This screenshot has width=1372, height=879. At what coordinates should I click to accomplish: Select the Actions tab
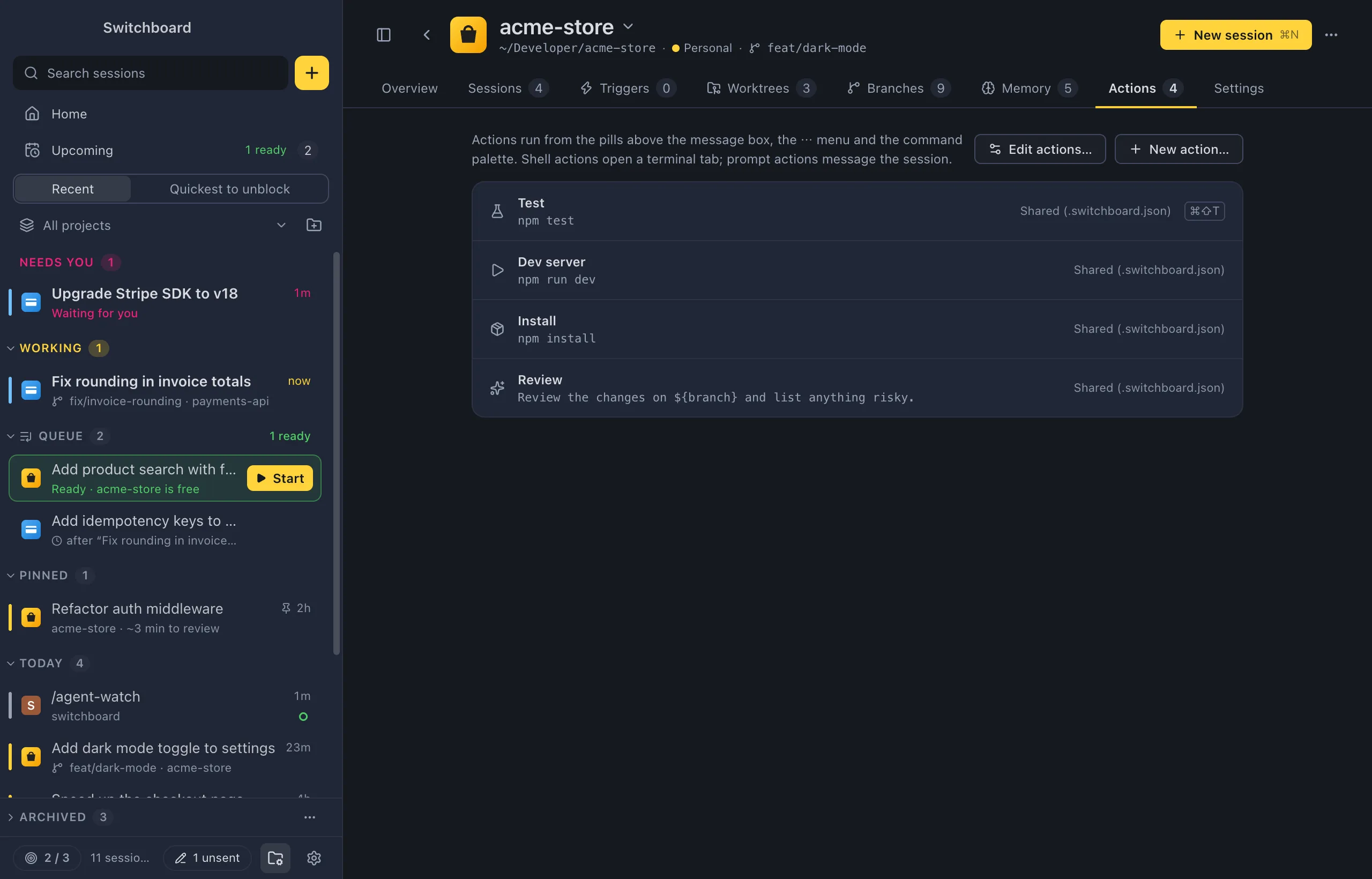click(1145, 88)
